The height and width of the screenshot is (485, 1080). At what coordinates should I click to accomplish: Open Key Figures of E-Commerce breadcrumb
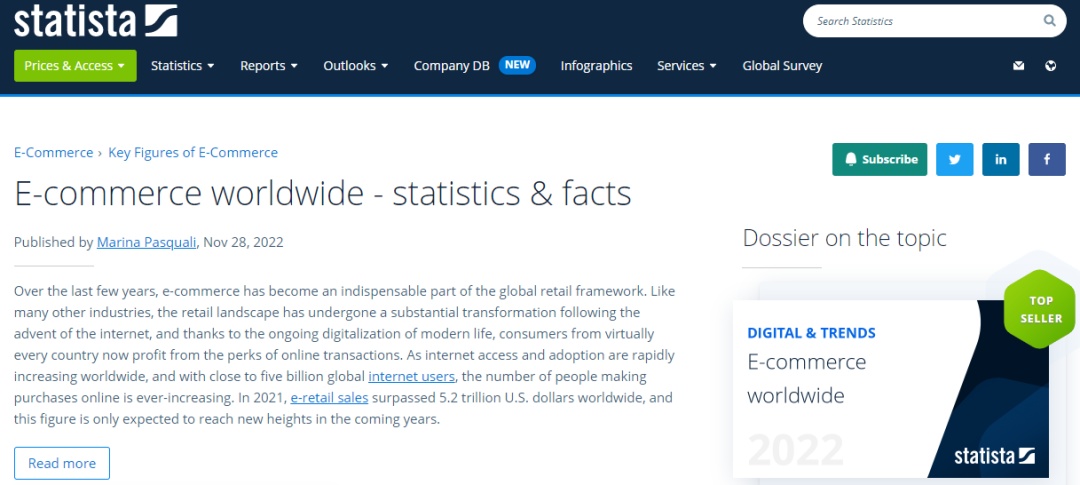[x=193, y=152]
